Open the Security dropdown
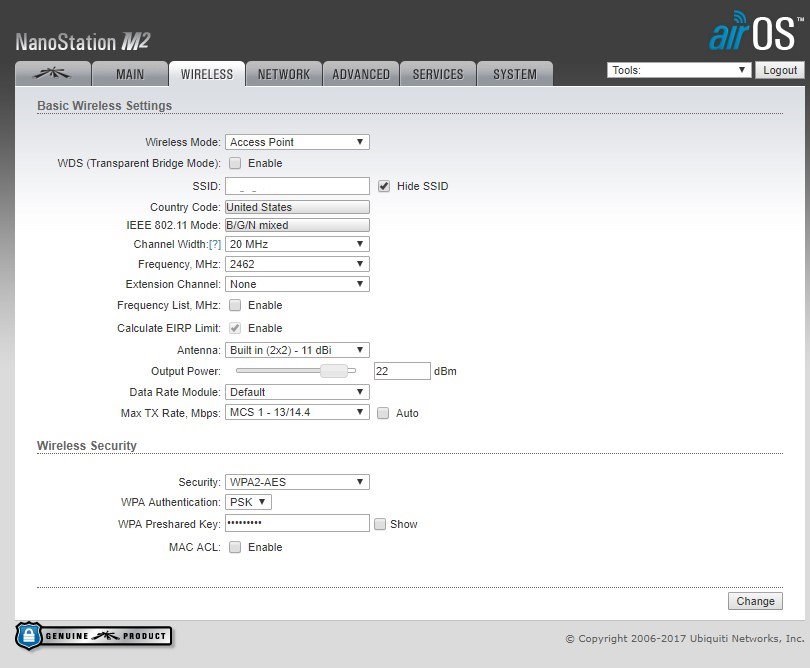Screen dimensions: 810x668 [x=297, y=482]
